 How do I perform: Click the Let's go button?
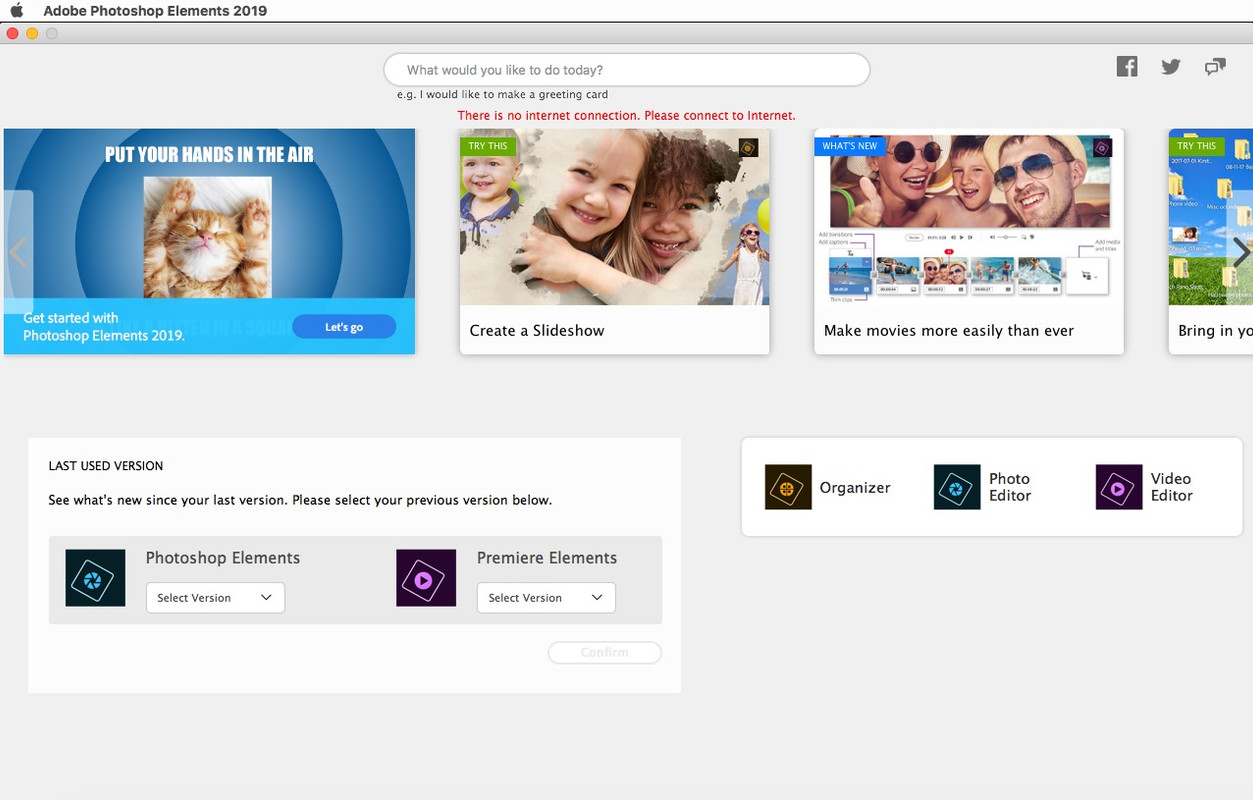[344, 327]
